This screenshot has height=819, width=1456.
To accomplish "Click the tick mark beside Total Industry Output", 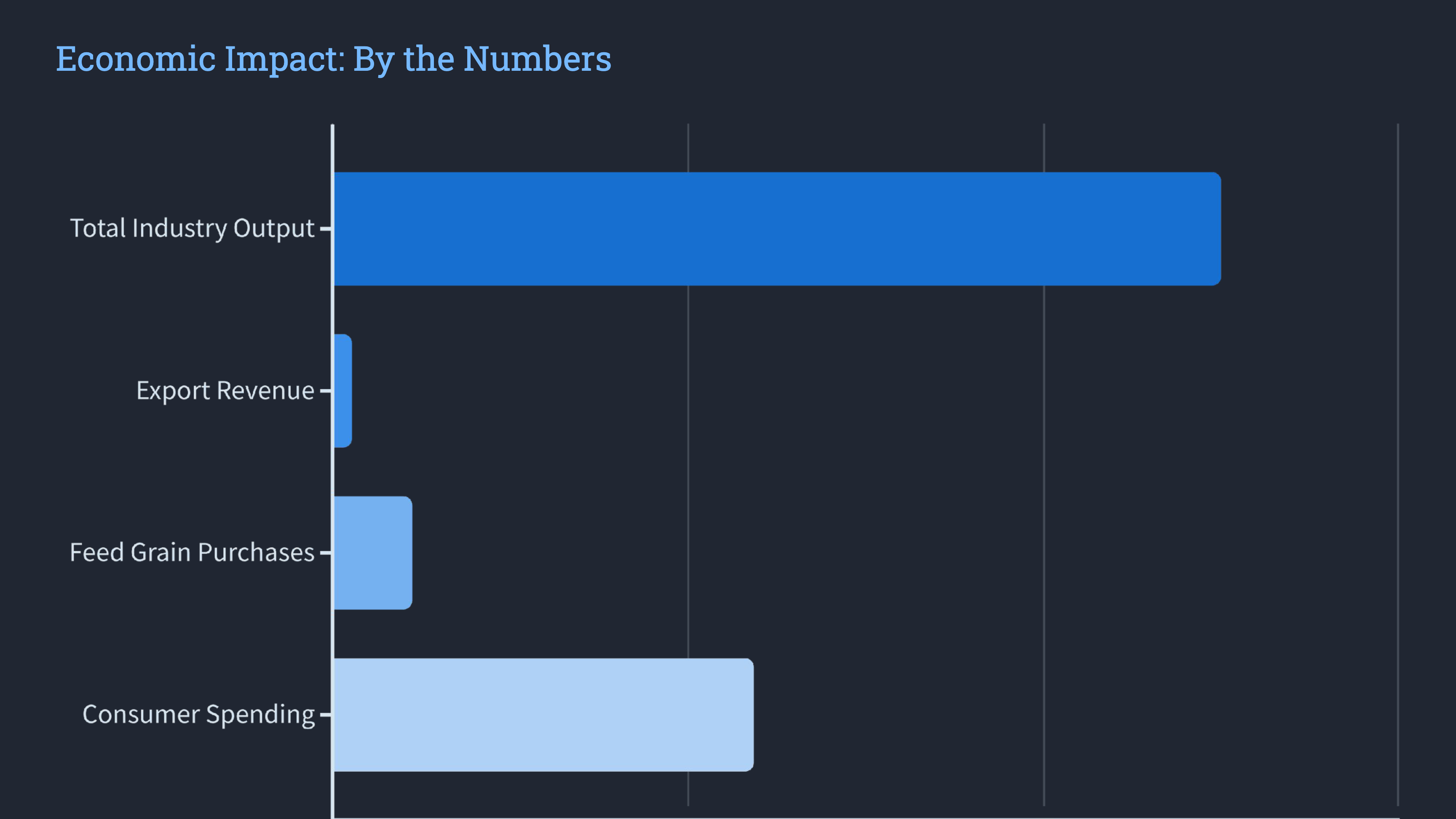I will (325, 229).
